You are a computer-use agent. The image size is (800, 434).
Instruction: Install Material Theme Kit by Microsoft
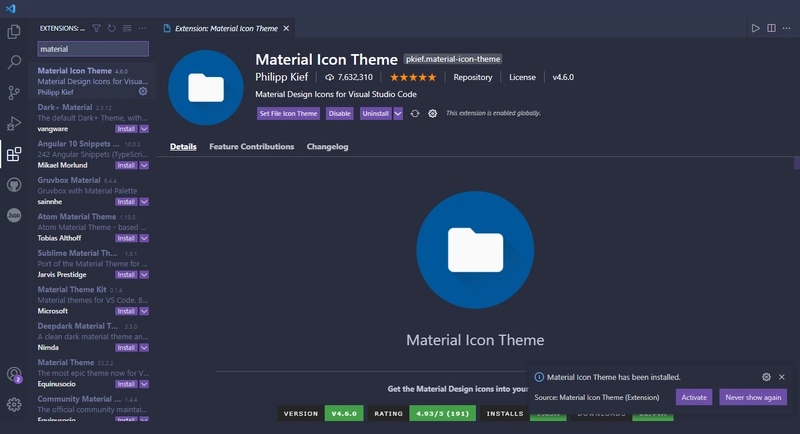[x=126, y=311]
